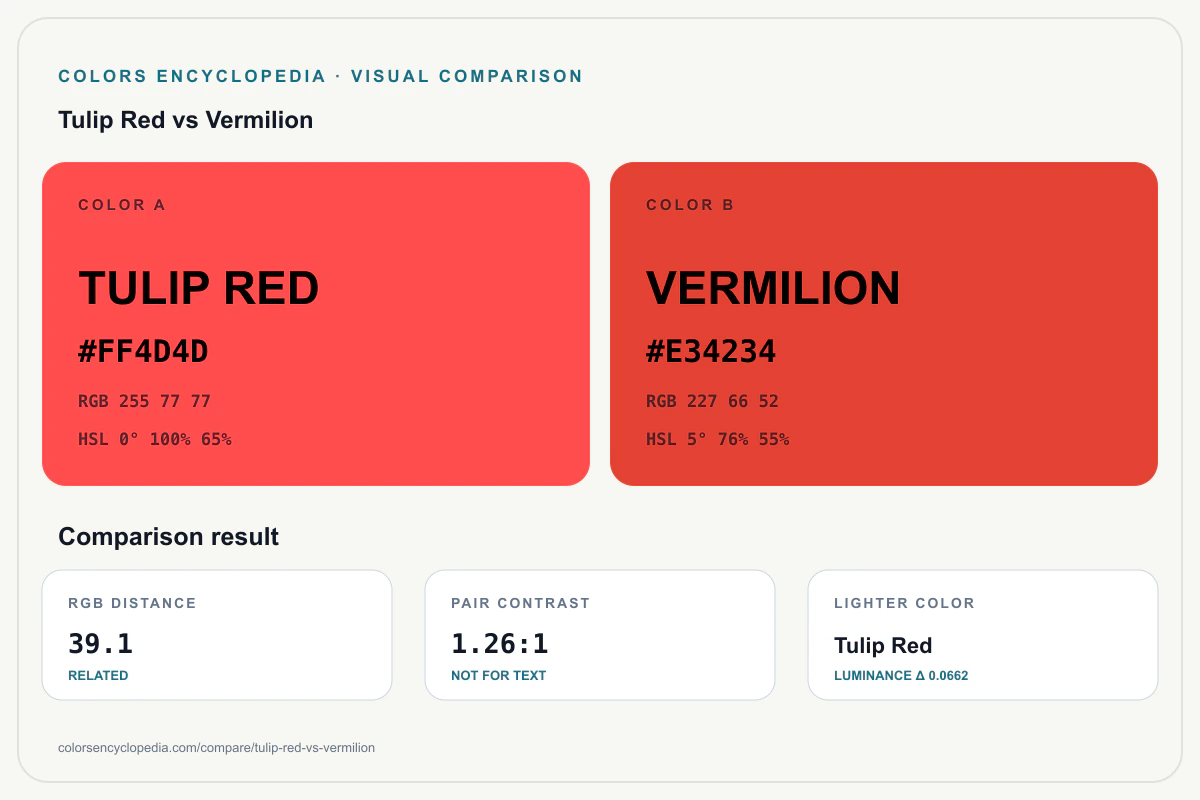The width and height of the screenshot is (1200, 800).
Task: Open the Lighter Color result card
Action: coord(983,635)
